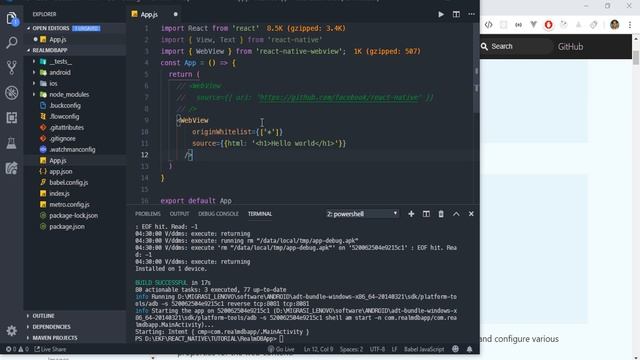Open .watchmanconfig in the explorer
The height and width of the screenshot is (360, 640).
[x=75, y=149]
